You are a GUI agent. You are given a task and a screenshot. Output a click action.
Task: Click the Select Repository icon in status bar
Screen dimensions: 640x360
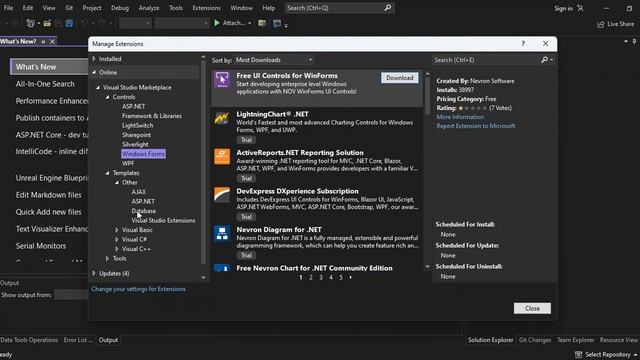point(578,354)
